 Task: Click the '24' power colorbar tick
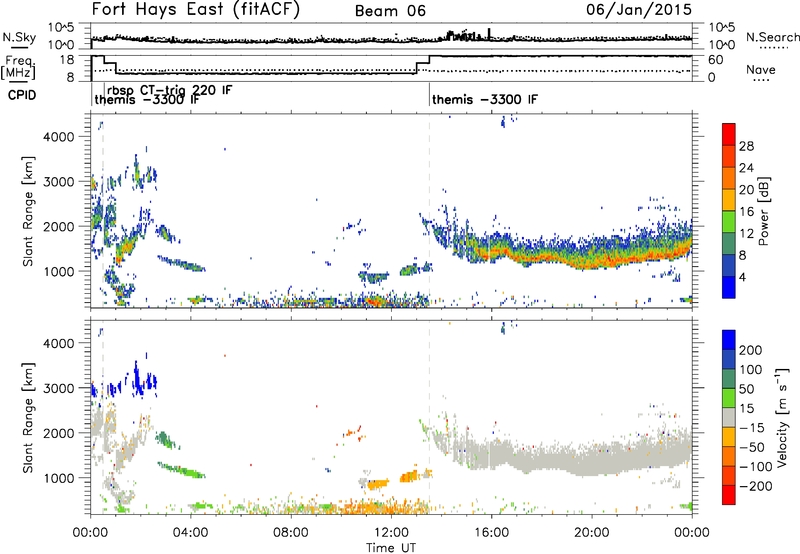(746, 168)
